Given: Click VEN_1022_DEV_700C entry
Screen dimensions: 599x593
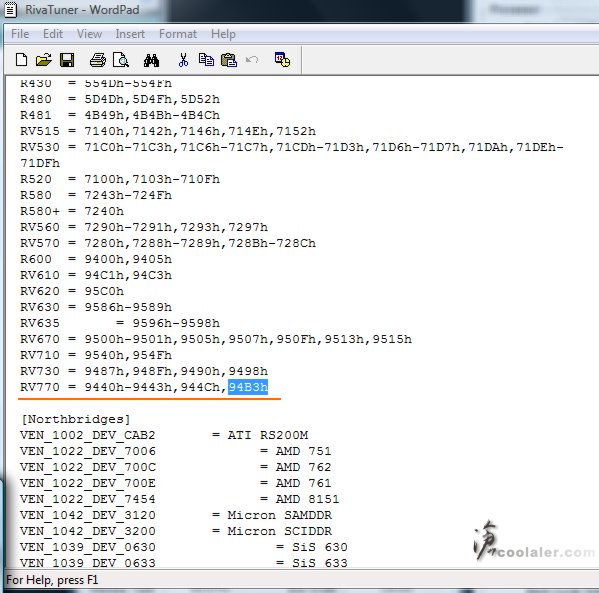Looking at the screenshot, I should (x=87, y=467).
